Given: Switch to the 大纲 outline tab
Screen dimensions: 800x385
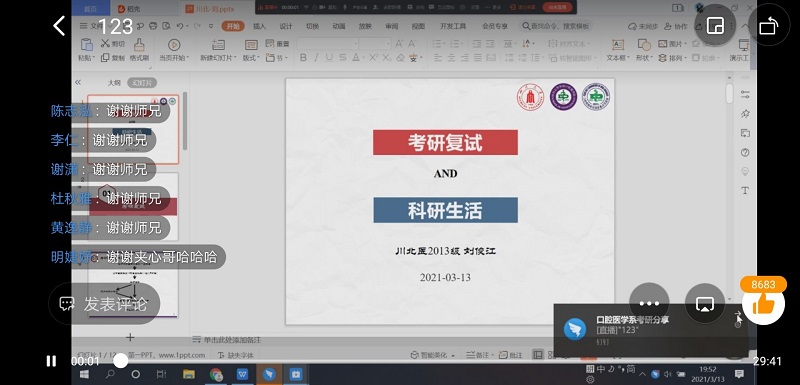Looking at the screenshot, I should [x=114, y=83].
